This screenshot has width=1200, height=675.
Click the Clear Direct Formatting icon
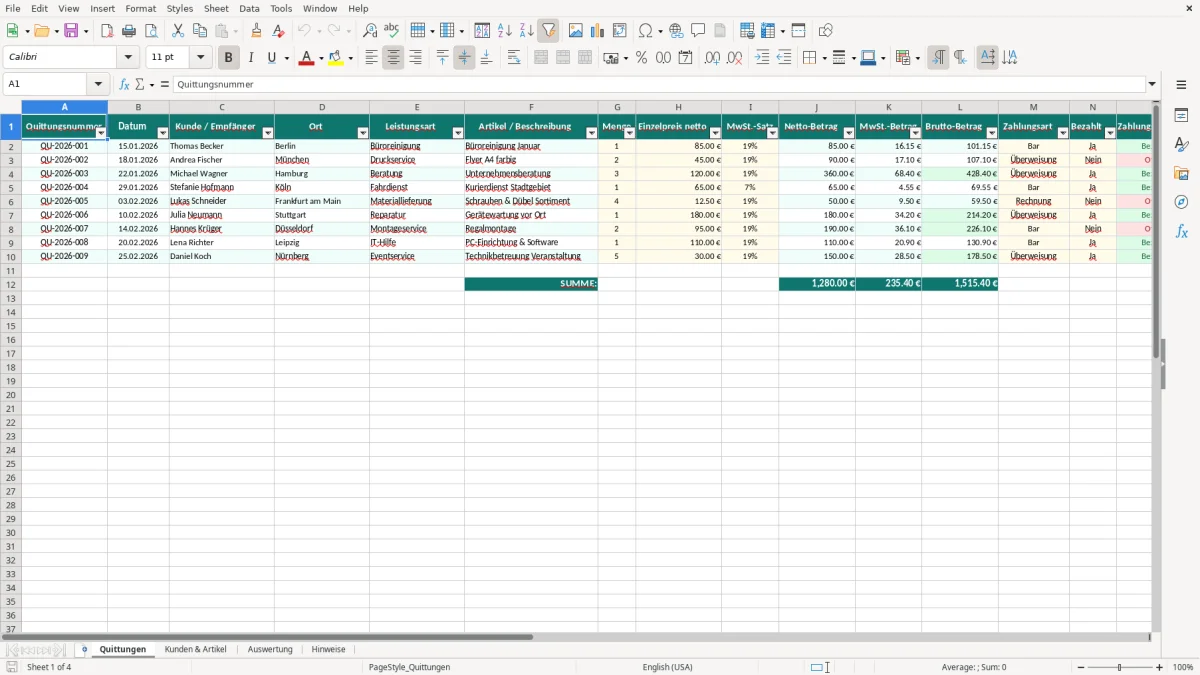[x=278, y=31]
